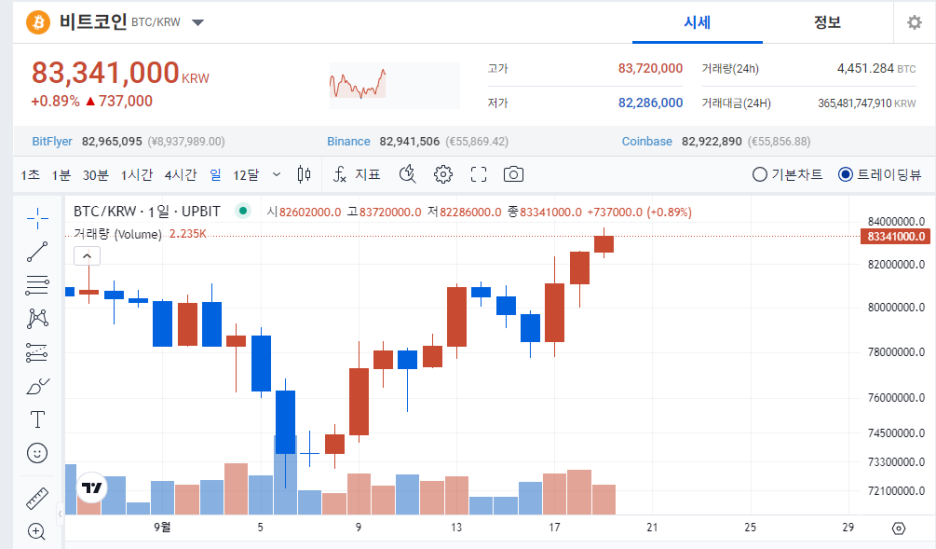Screen dimensions: 936x549
Task: Click the BTC/KRW · 1일 · UPBIT chart title
Action: [147, 211]
